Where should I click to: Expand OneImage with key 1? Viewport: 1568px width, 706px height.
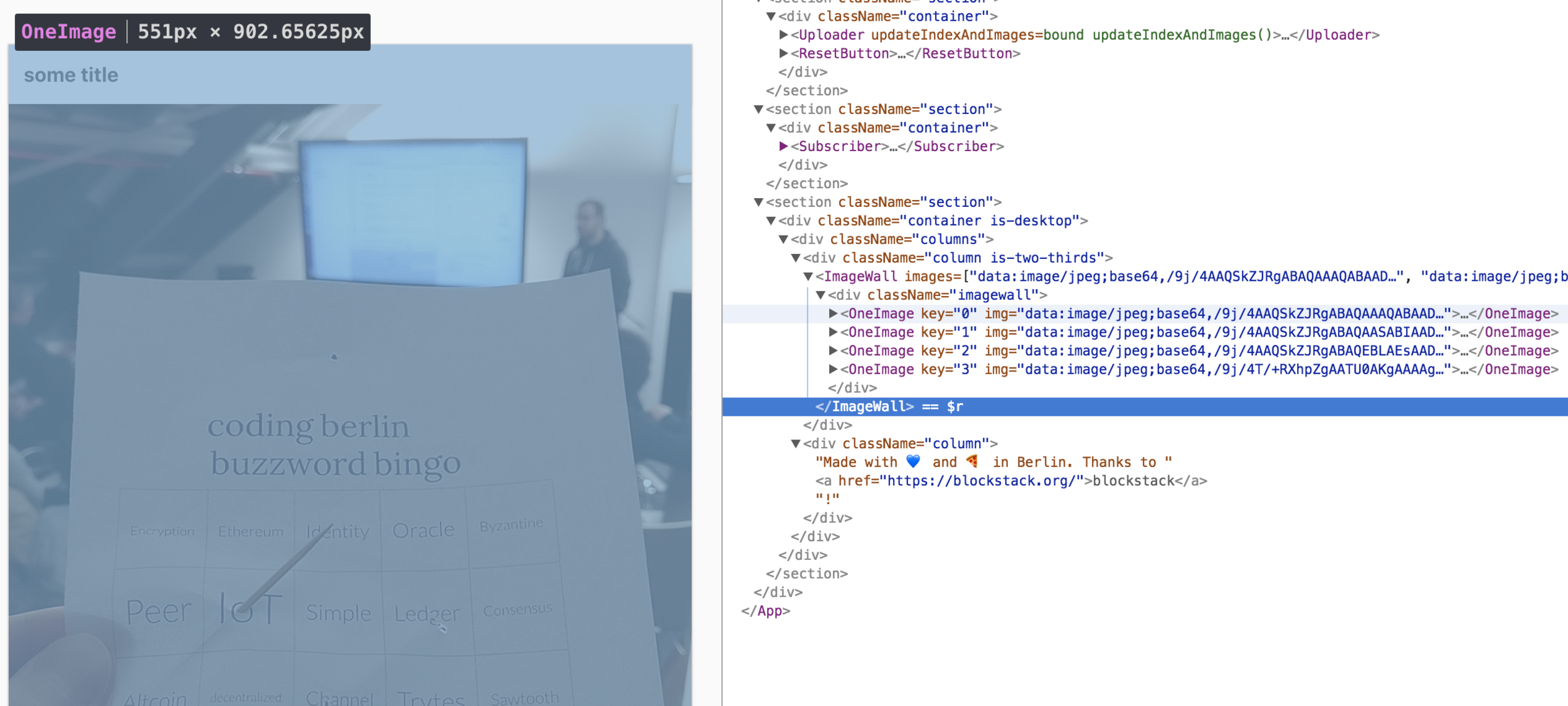tap(833, 332)
